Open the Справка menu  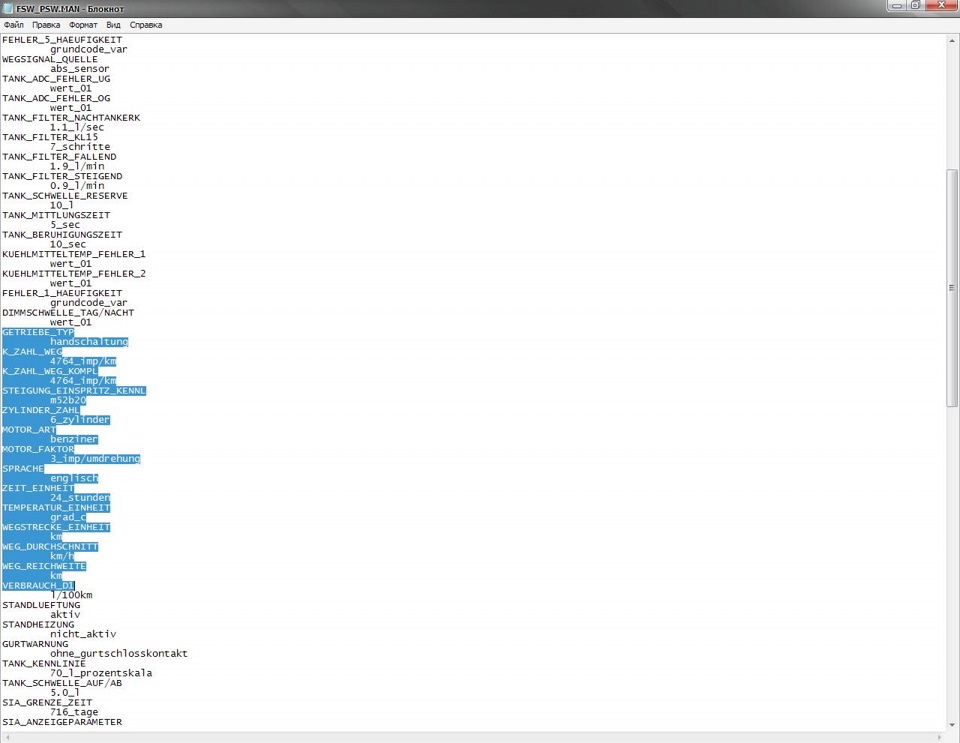point(146,25)
